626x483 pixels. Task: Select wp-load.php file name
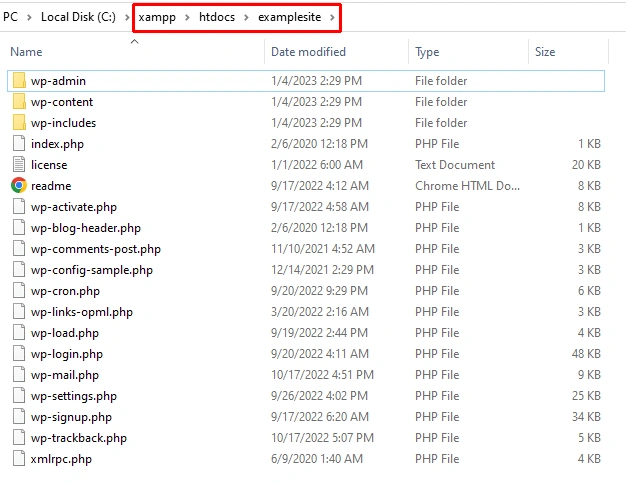tap(65, 333)
